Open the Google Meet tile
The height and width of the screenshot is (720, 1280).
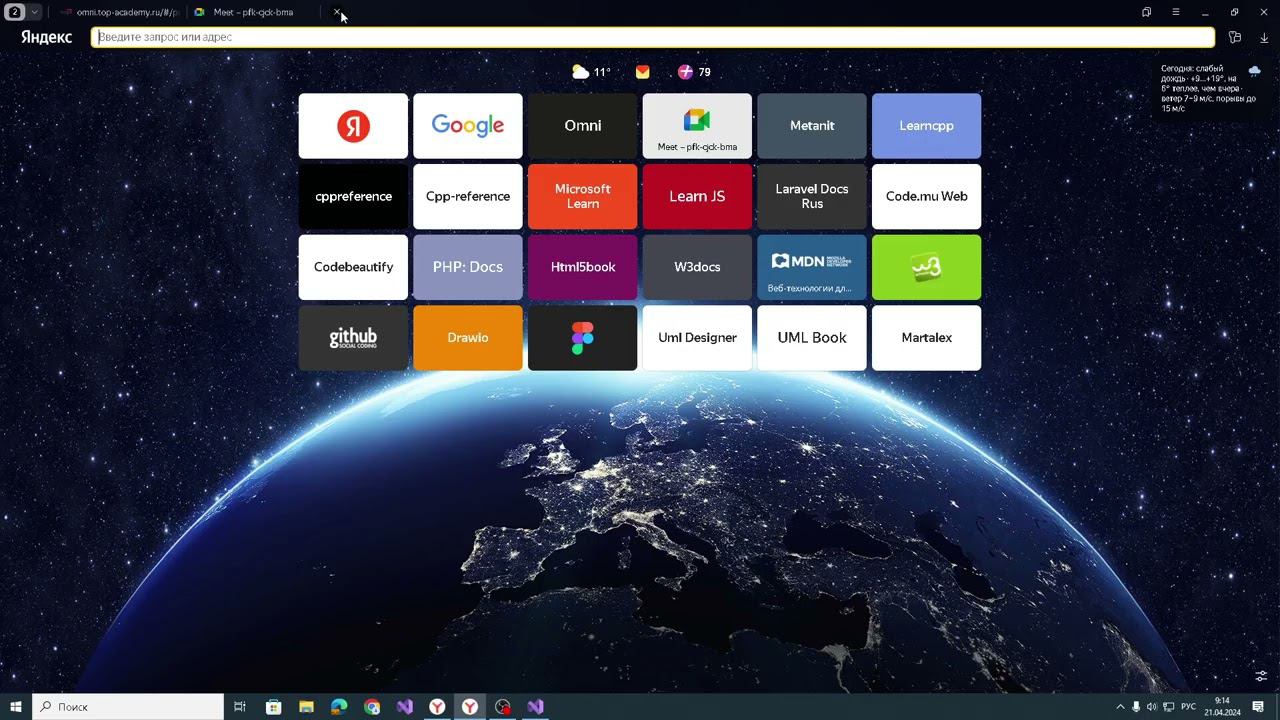[x=697, y=126]
